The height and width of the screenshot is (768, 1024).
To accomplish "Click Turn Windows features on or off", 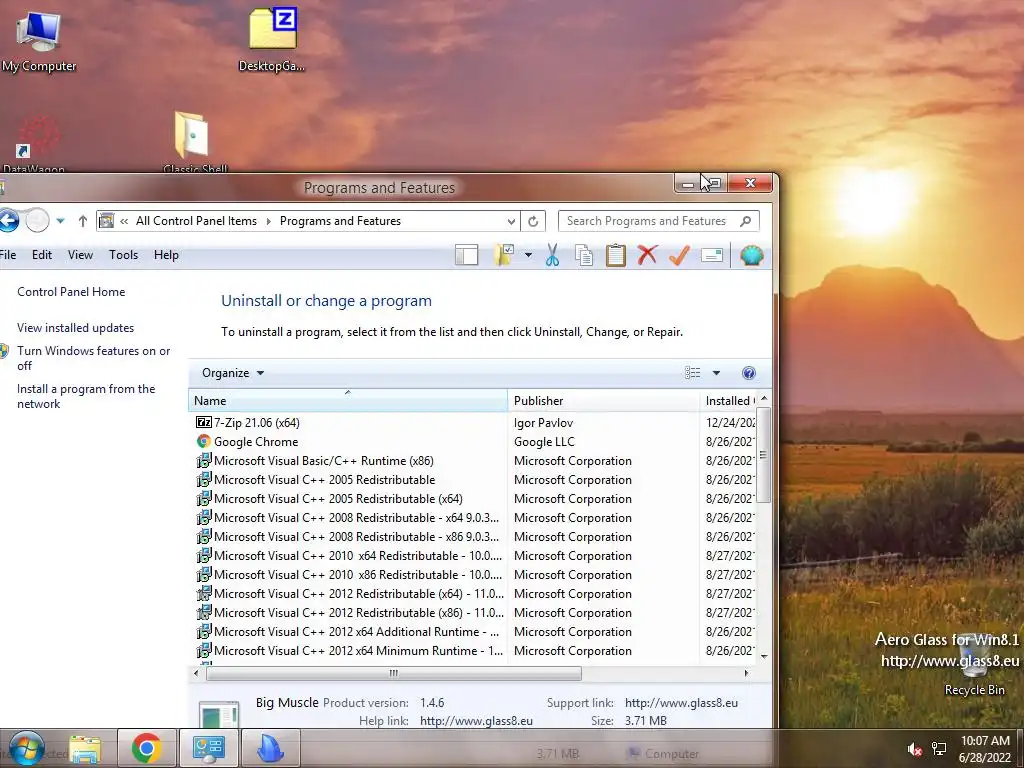I will [x=93, y=358].
